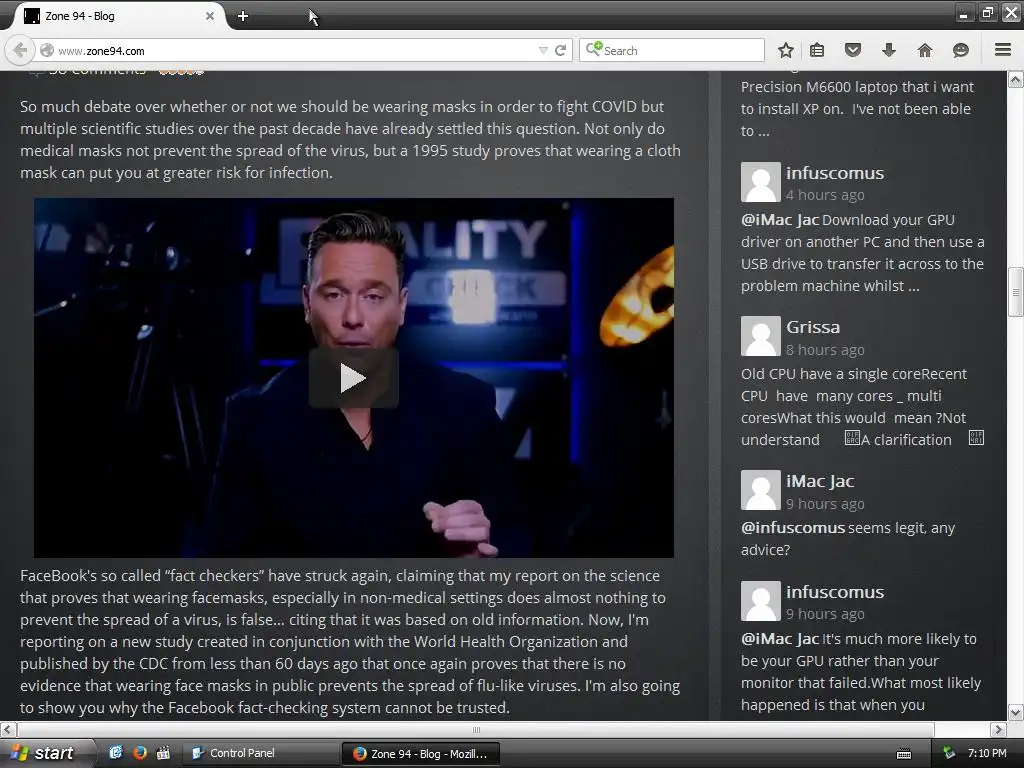Restore down the browser window
The width and height of the screenshot is (1024, 768).
click(987, 12)
